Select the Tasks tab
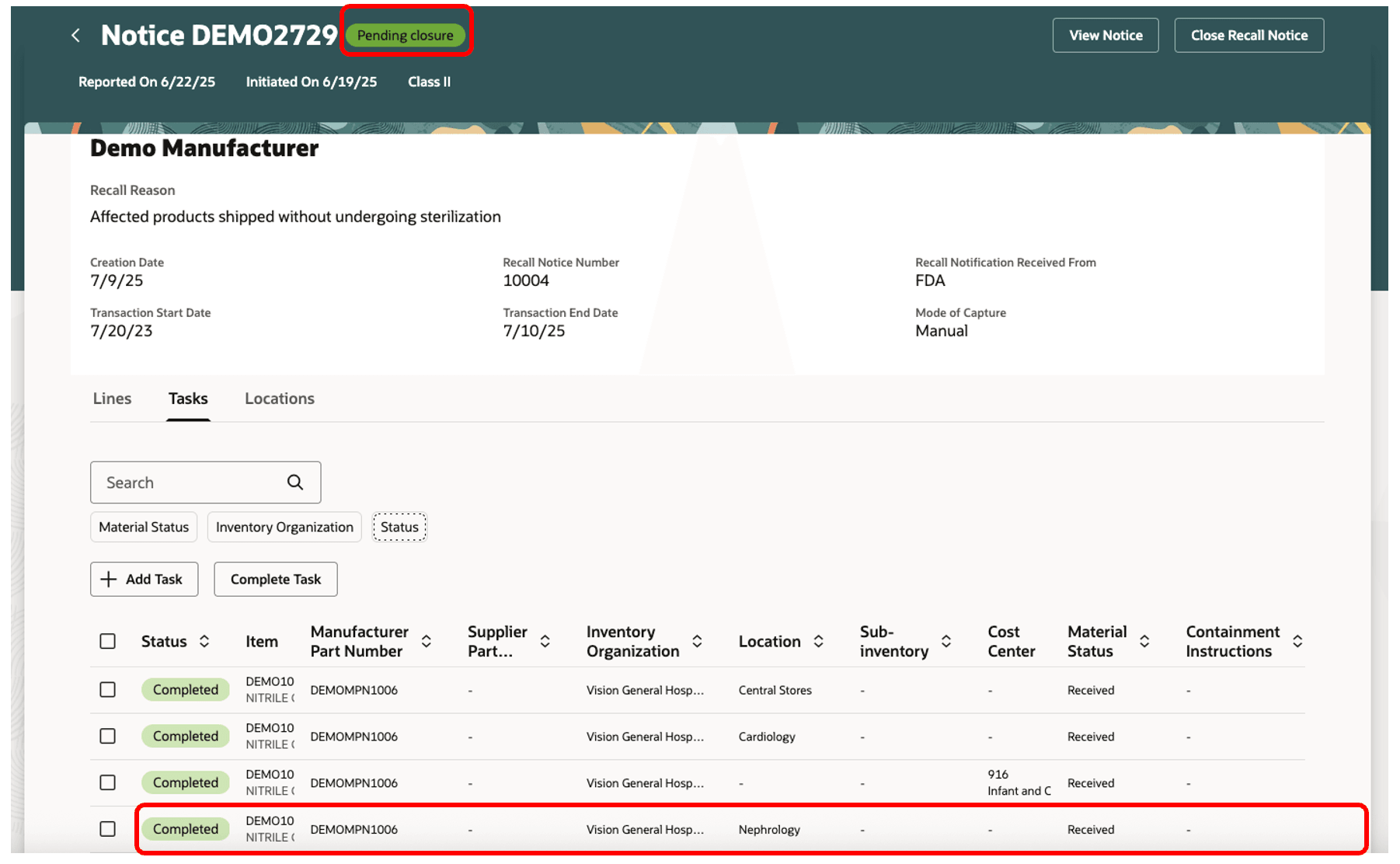The image size is (1400, 864). [x=188, y=399]
